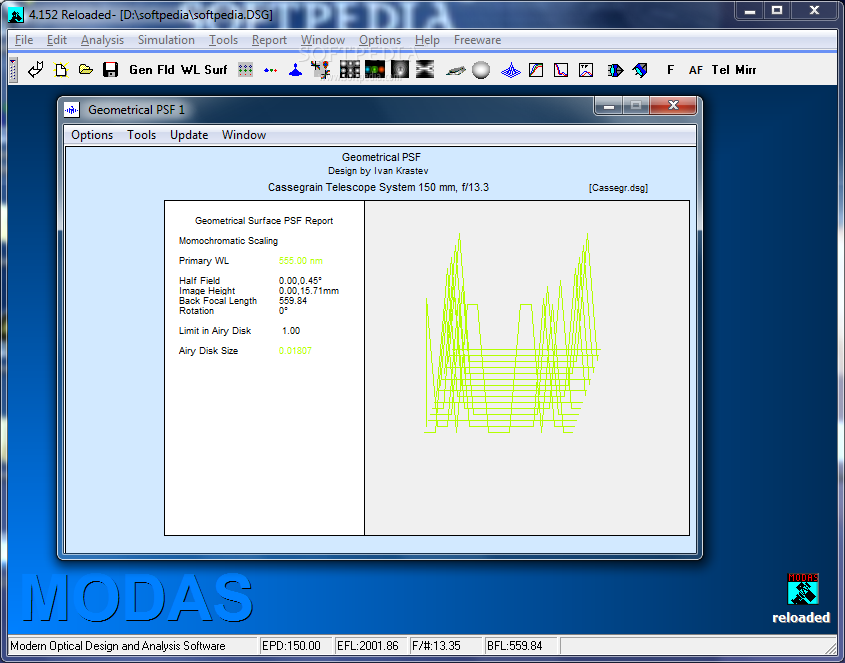Open the Fld field settings button
The image size is (845, 663).
pos(166,70)
